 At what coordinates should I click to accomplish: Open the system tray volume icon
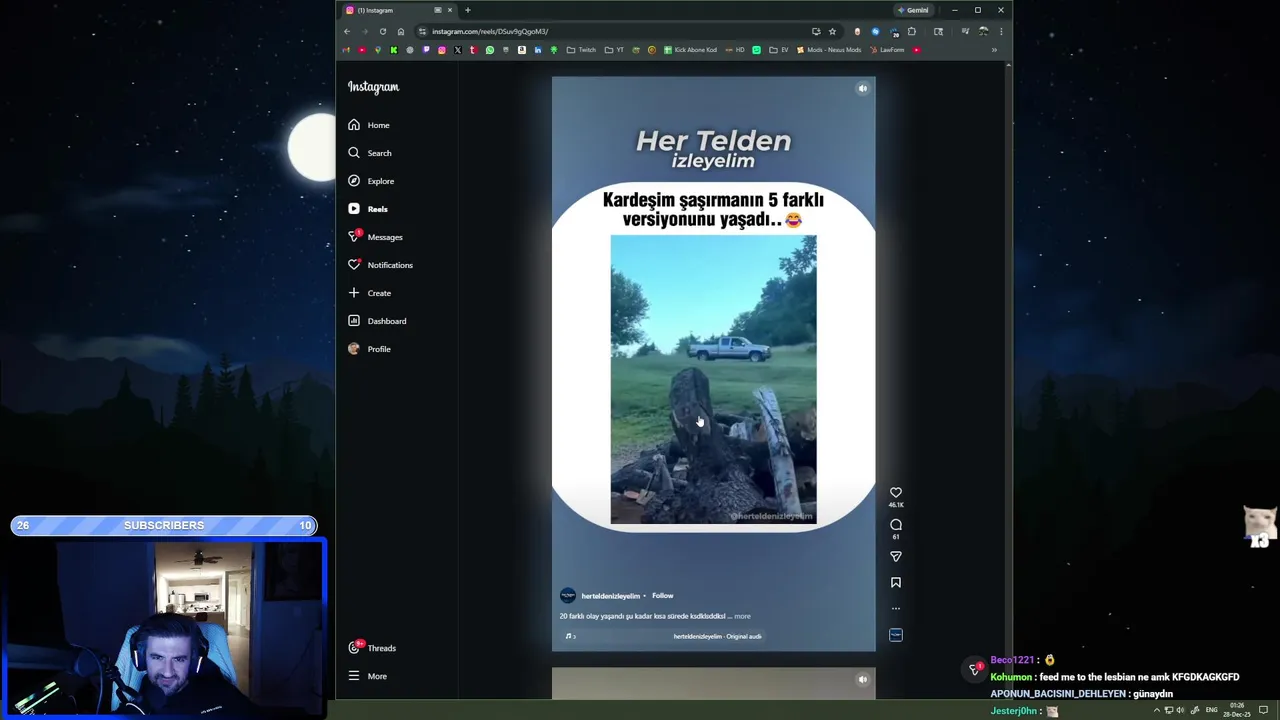1181,711
